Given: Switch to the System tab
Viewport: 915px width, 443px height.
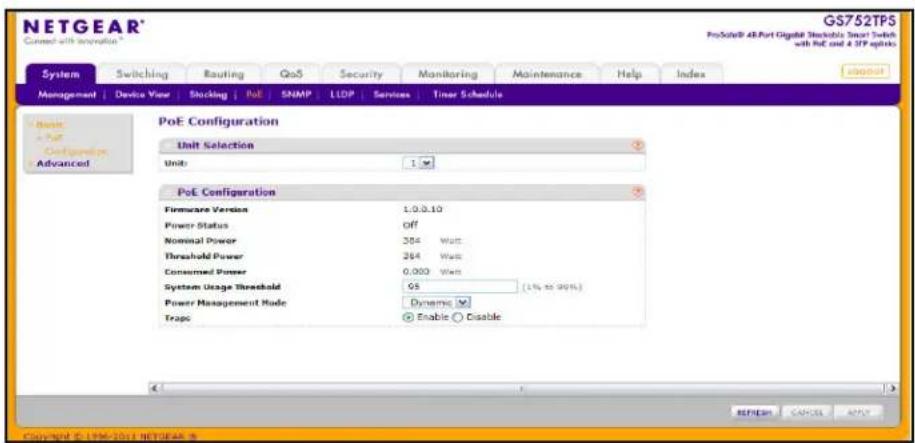Looking at the screenshot, I should click(60, 74).
